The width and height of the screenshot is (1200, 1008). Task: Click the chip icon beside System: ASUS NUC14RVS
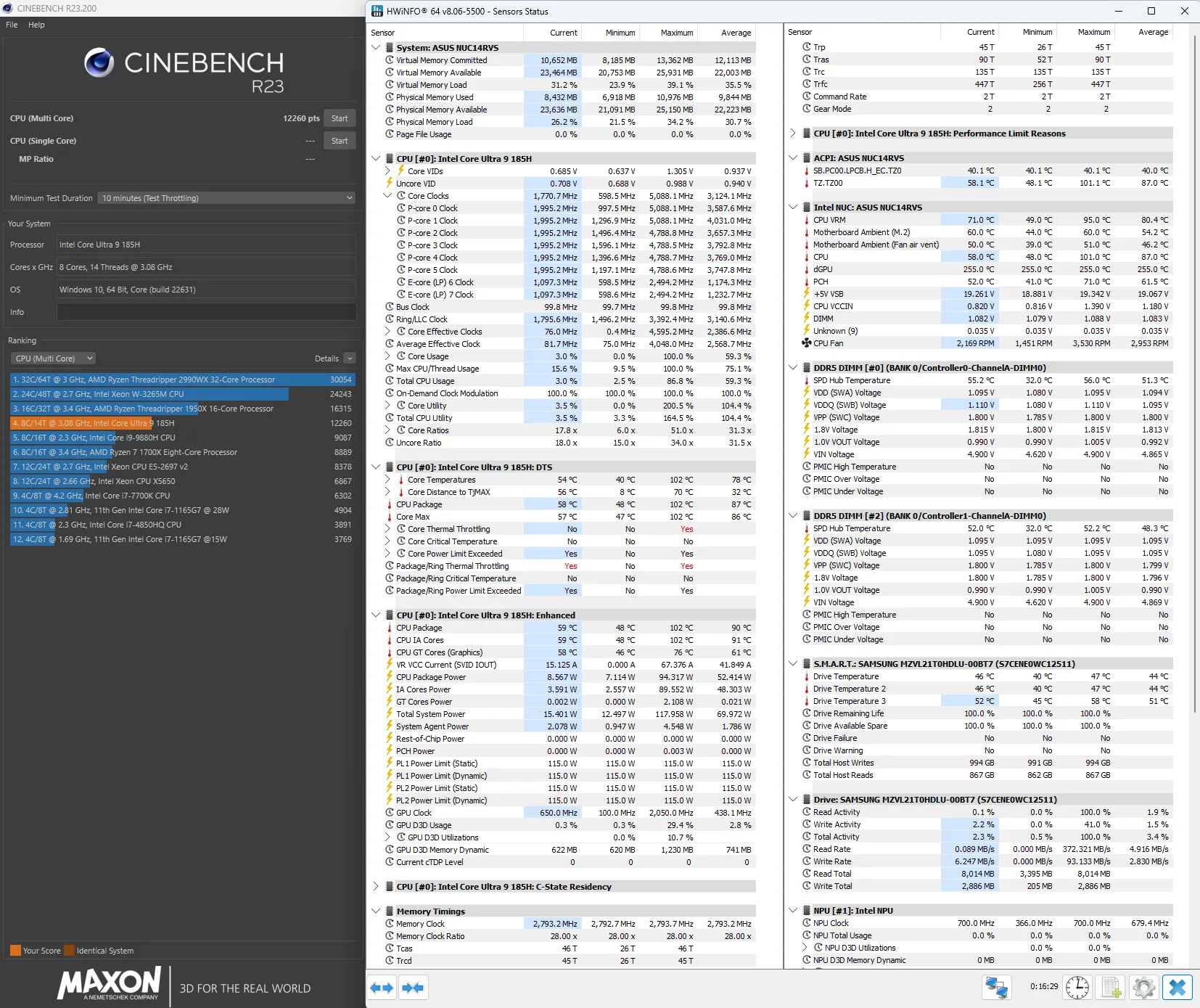point(390,48)
